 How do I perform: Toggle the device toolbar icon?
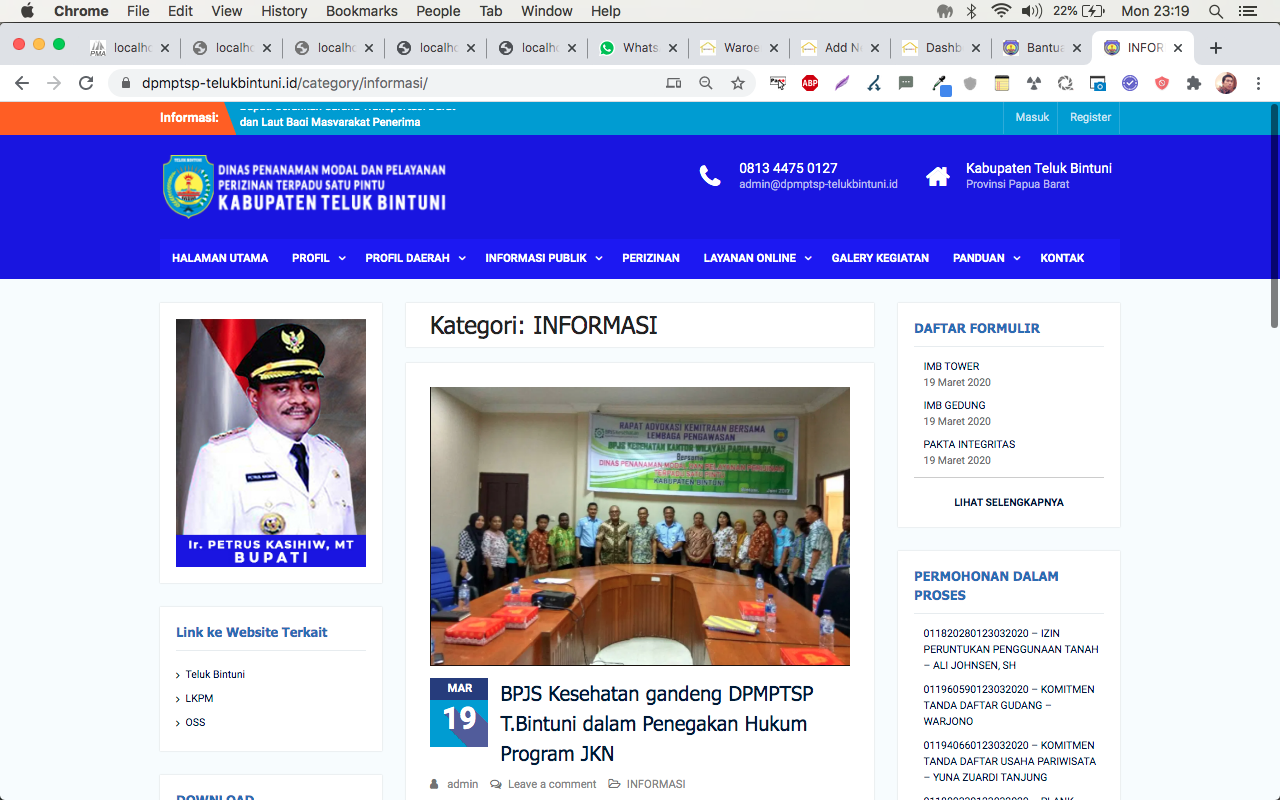[x=673, y=84]
